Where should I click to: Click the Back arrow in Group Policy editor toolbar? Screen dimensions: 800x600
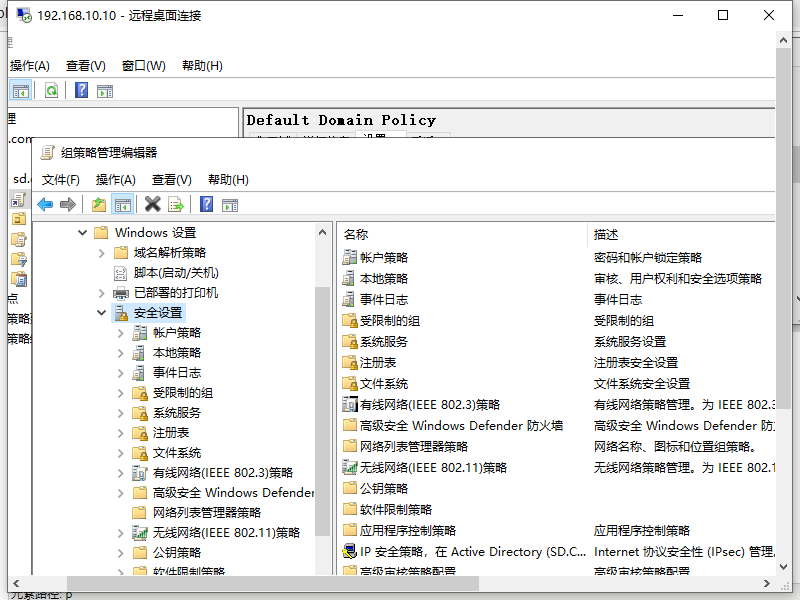click(x=45, y=205)
